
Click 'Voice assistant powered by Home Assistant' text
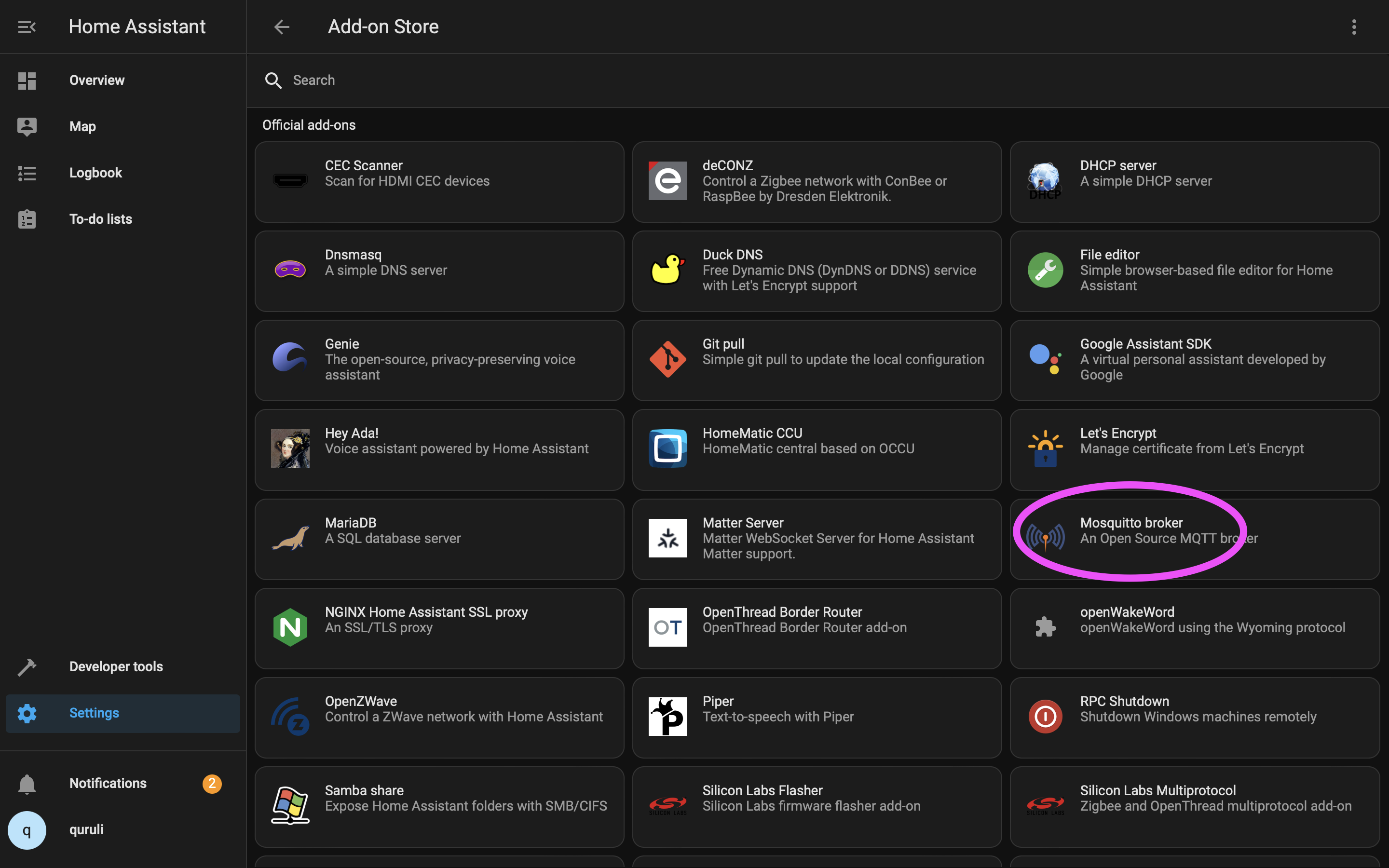[x=457, y=449]
